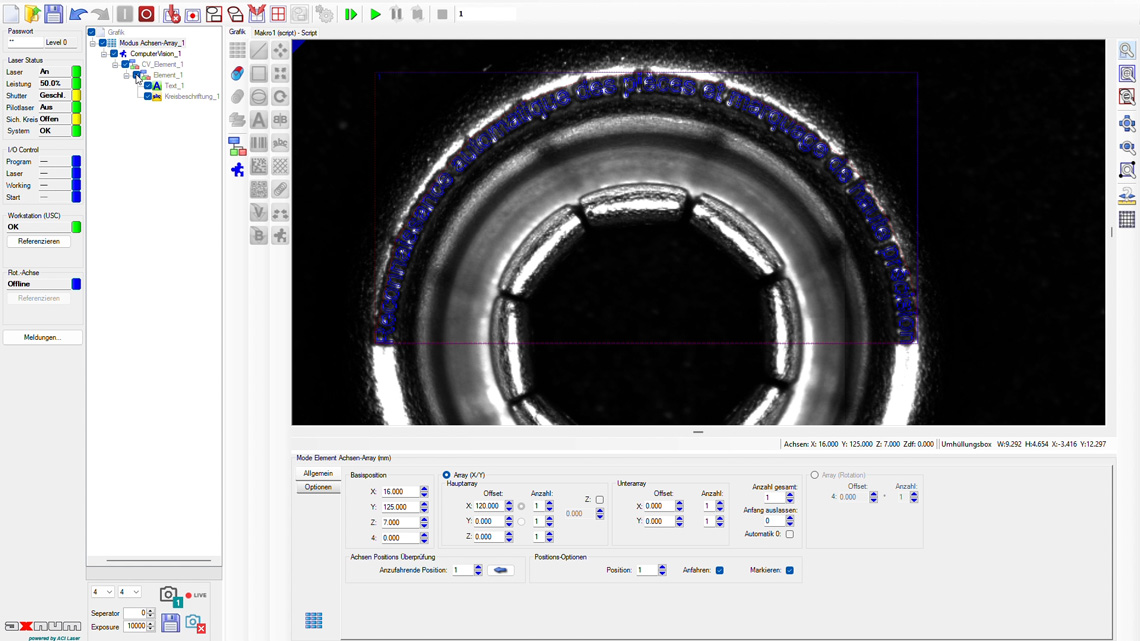Click the Meldungen... button
The height and width of the screenshot is (641, 1140).
point(42,337)
